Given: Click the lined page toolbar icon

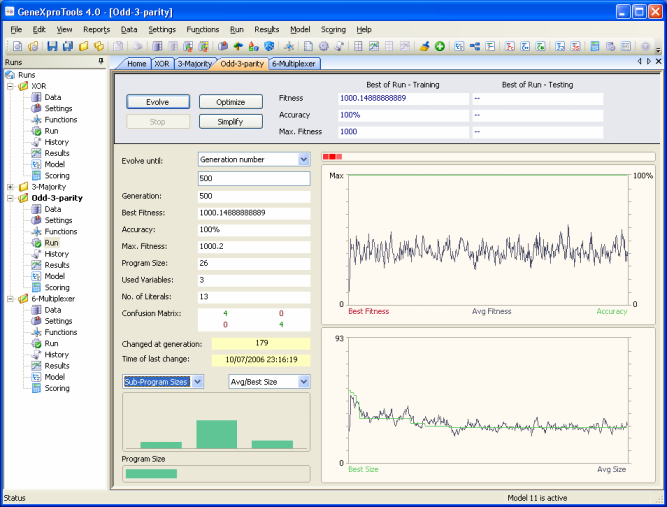Looking at the screenshot, I should pyautogui.click(x=308, y=46).
